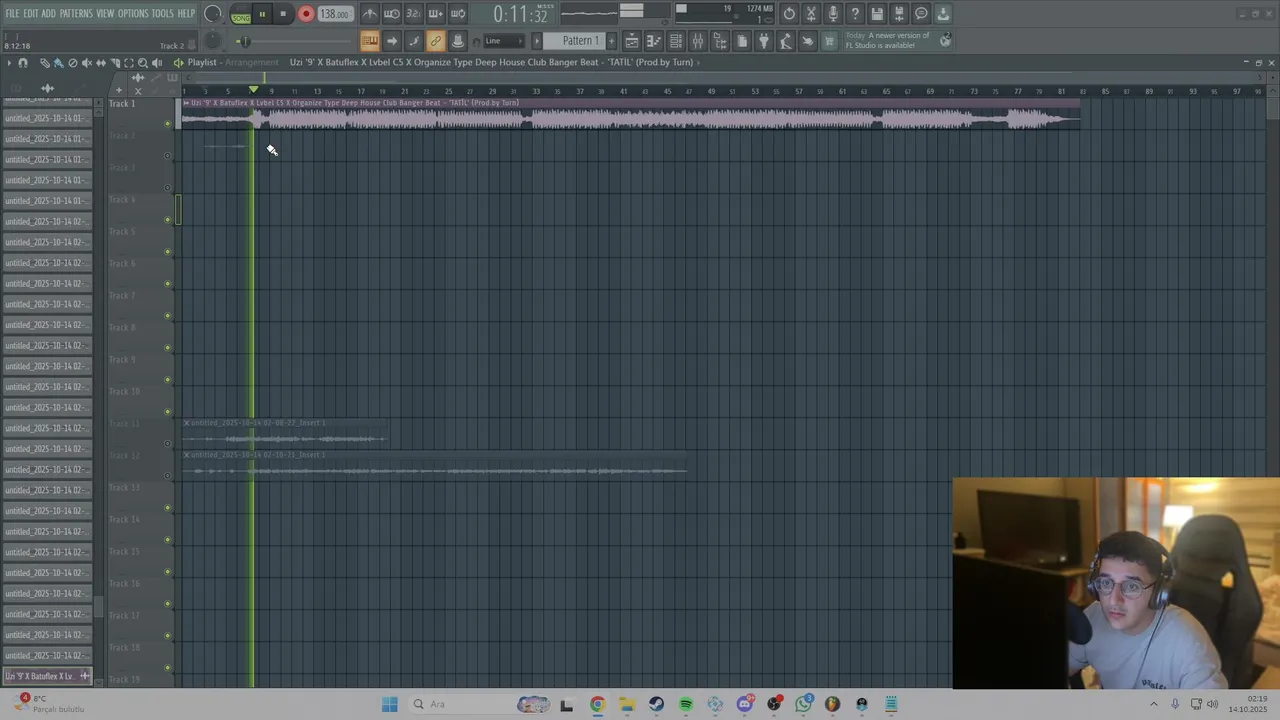The width and height of the screenshot is (1280, 720).
Task: Open the FILE menu
Action: pos(12,14)
